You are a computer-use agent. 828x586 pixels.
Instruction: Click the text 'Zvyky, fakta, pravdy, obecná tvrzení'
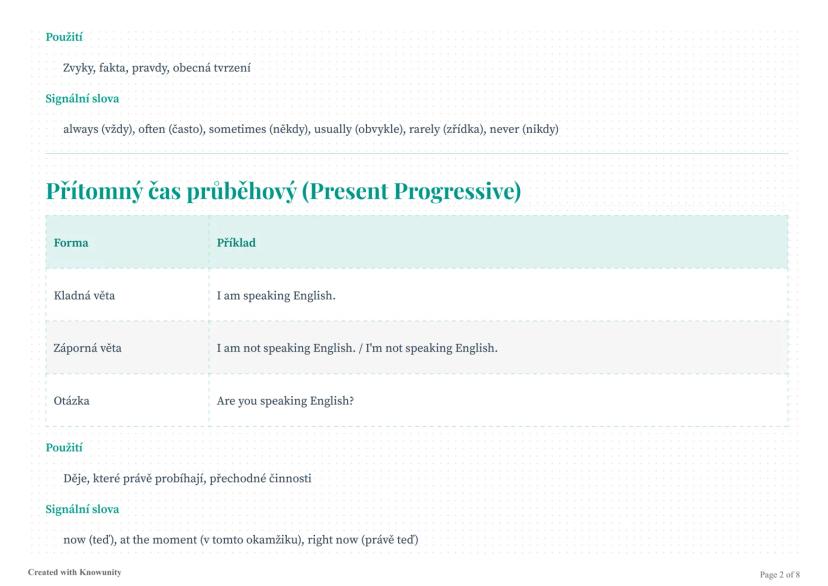(156, 68)
